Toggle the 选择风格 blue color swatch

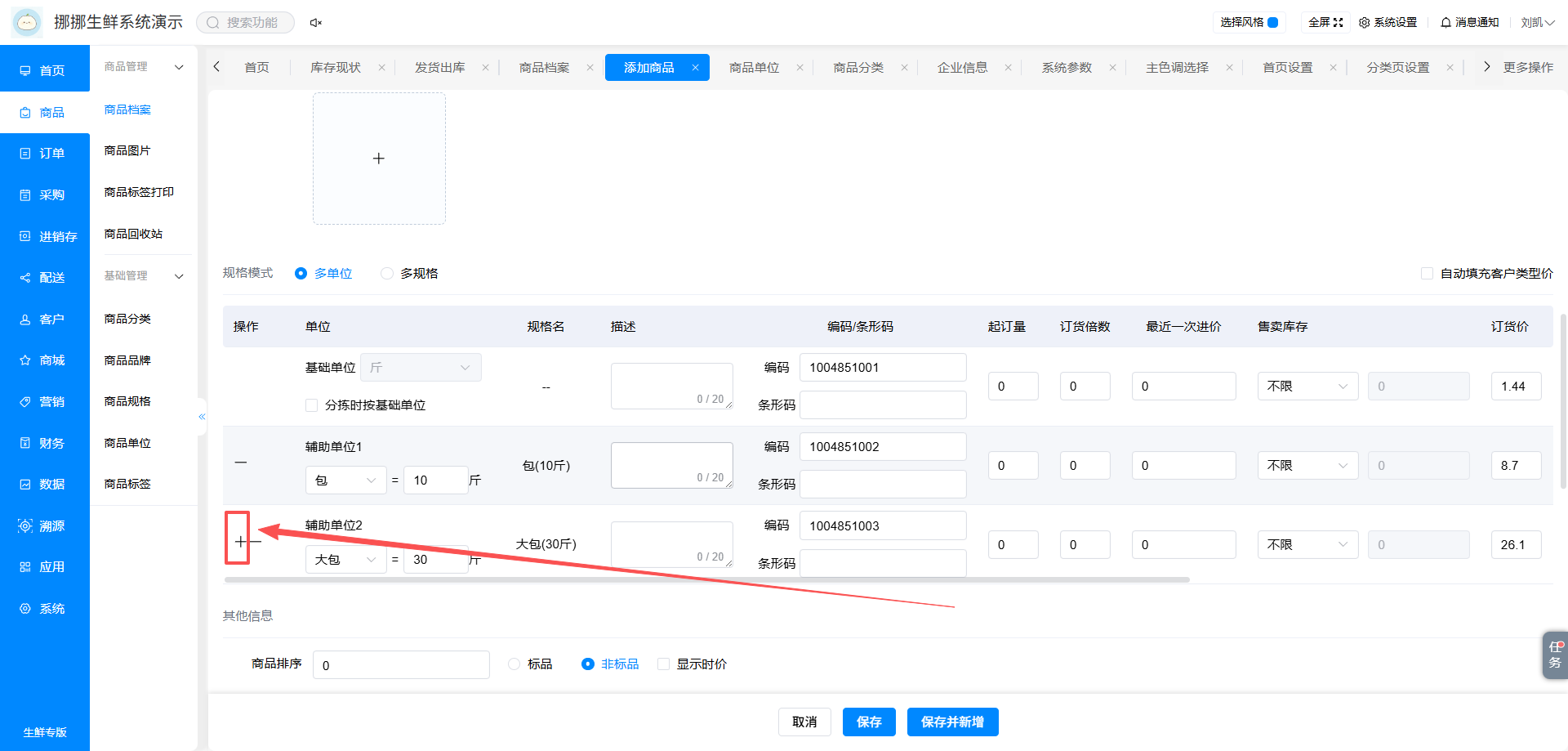1272,23
